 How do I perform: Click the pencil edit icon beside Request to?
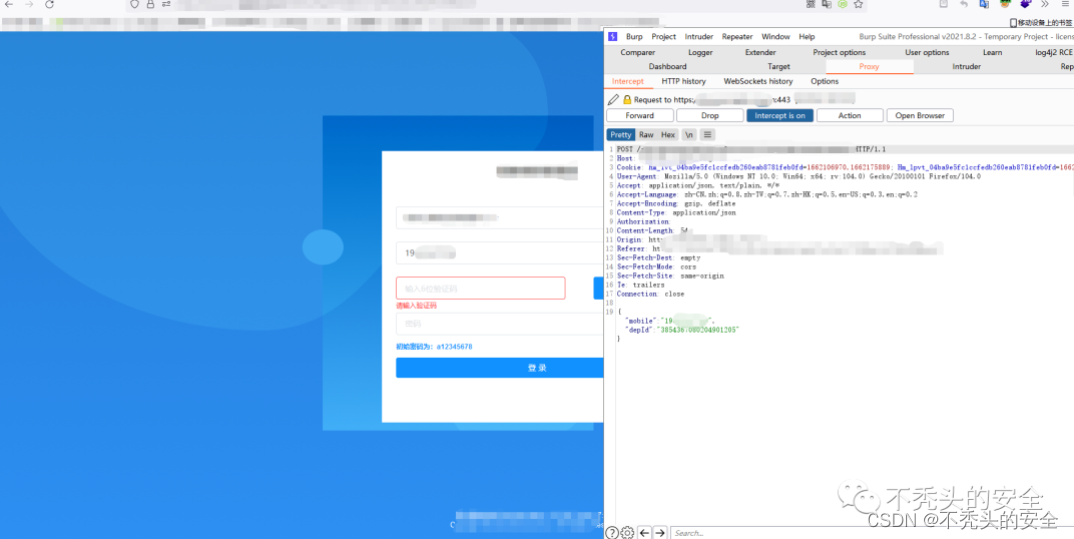(x=614, y=99)
